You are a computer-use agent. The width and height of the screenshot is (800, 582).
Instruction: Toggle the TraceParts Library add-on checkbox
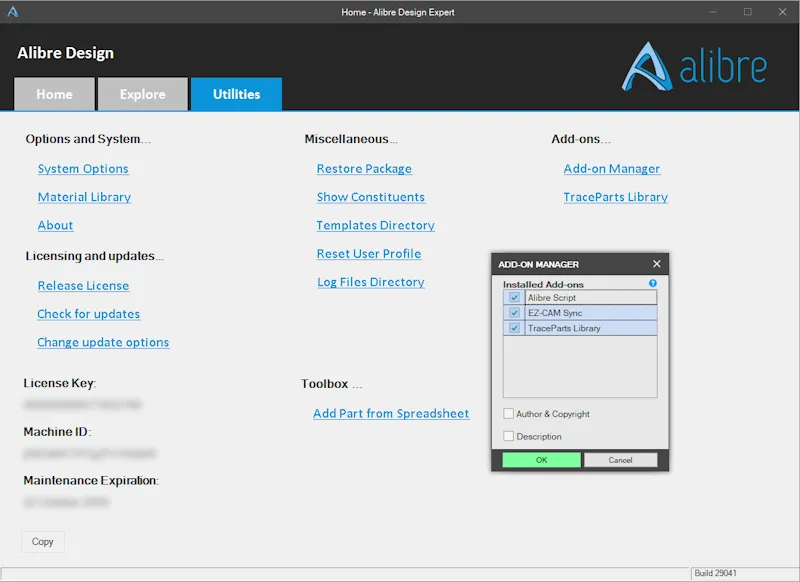coord(514,328)
